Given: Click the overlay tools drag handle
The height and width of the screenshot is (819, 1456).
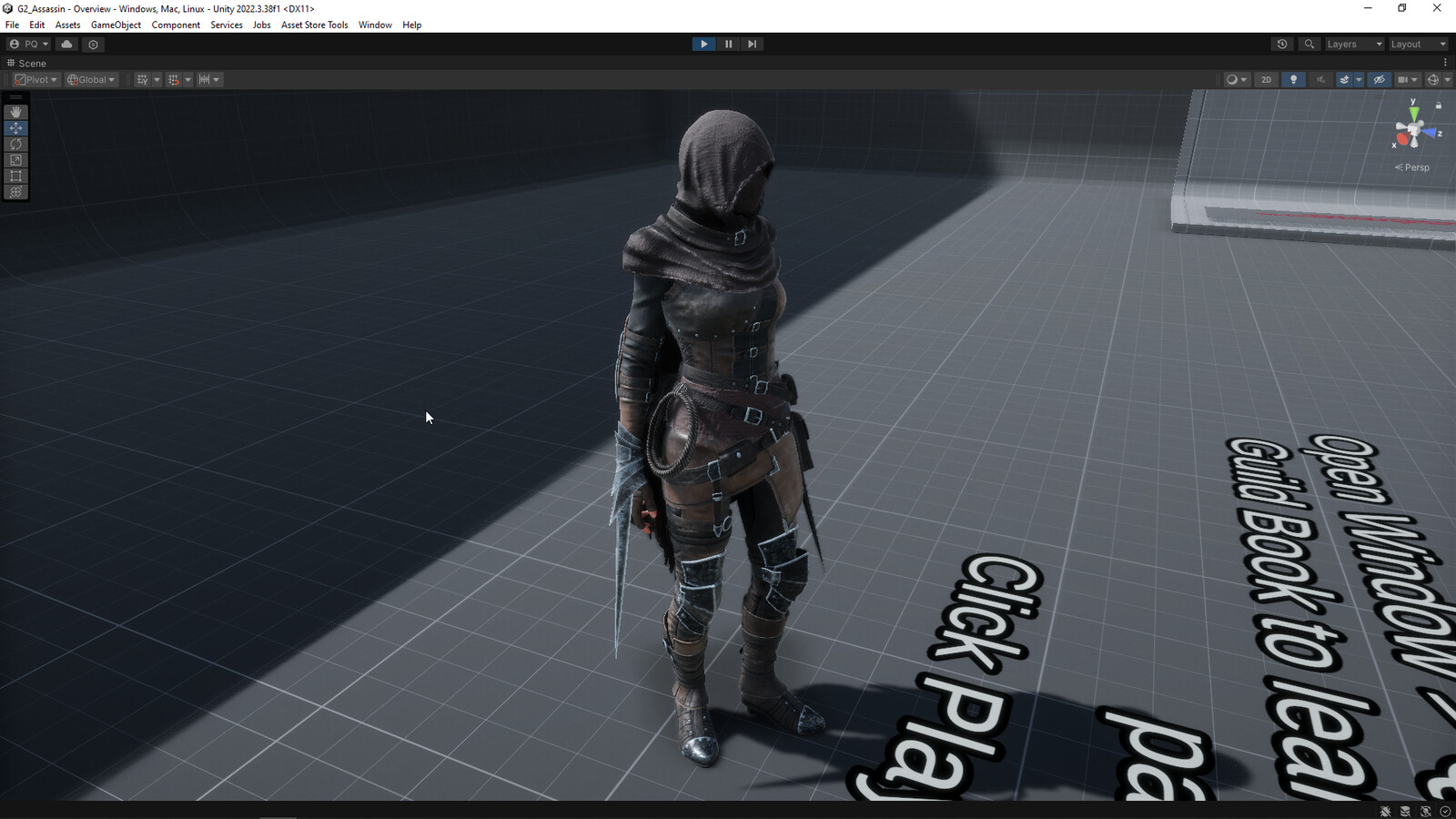Looking at the screenshot, I should coord(15,97).
